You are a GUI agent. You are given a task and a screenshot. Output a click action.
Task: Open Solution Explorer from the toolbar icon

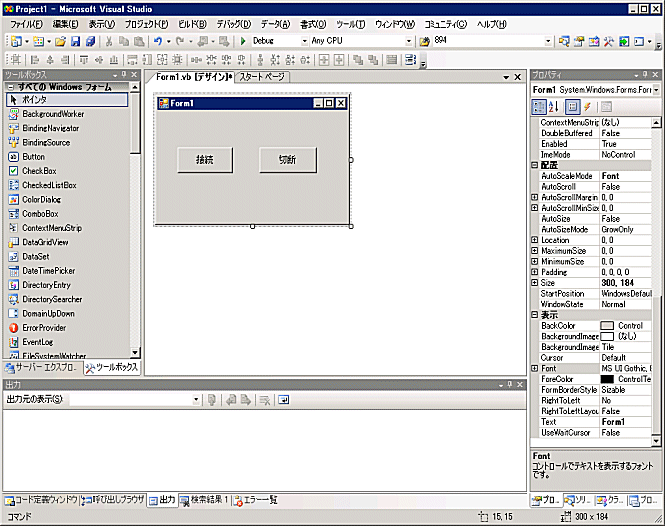click(x=564, y=41)
